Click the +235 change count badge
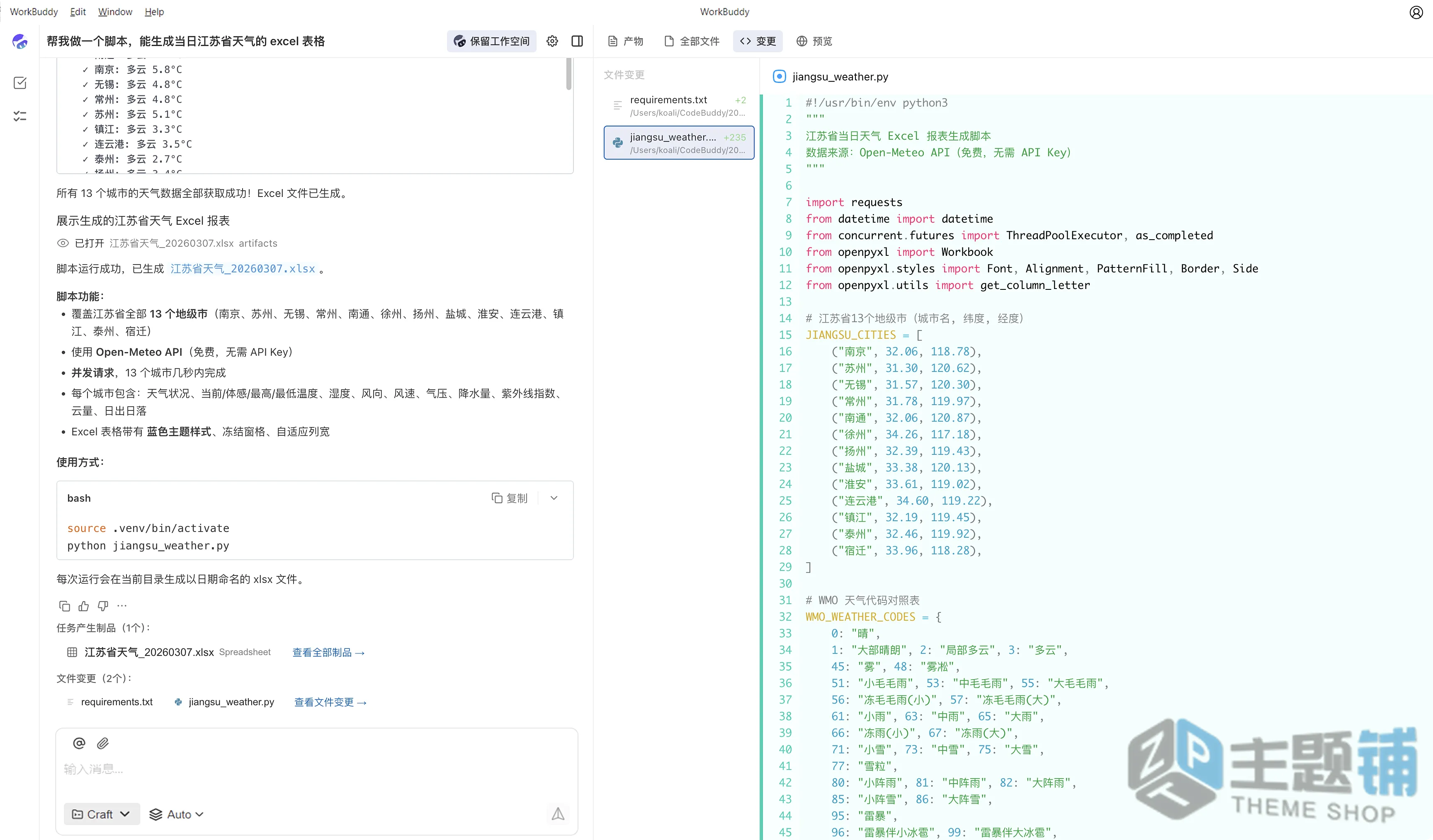Image resolution: width=1433 pixels, height=840 pixels. pos(735,137)
